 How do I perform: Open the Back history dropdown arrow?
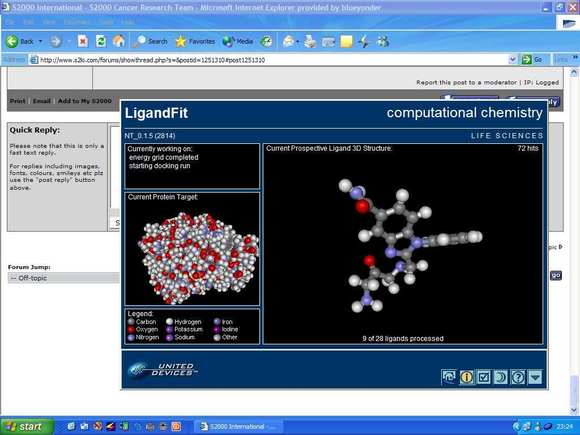click(x=40, y=41)
